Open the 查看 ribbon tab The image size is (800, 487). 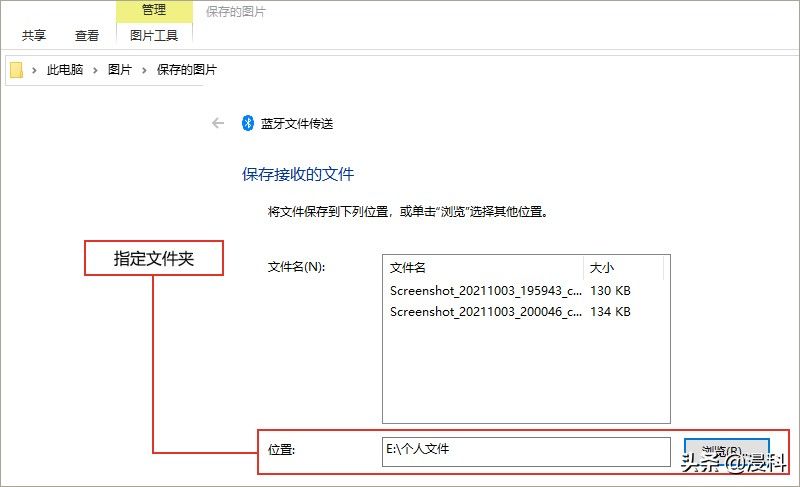point(87,35)
